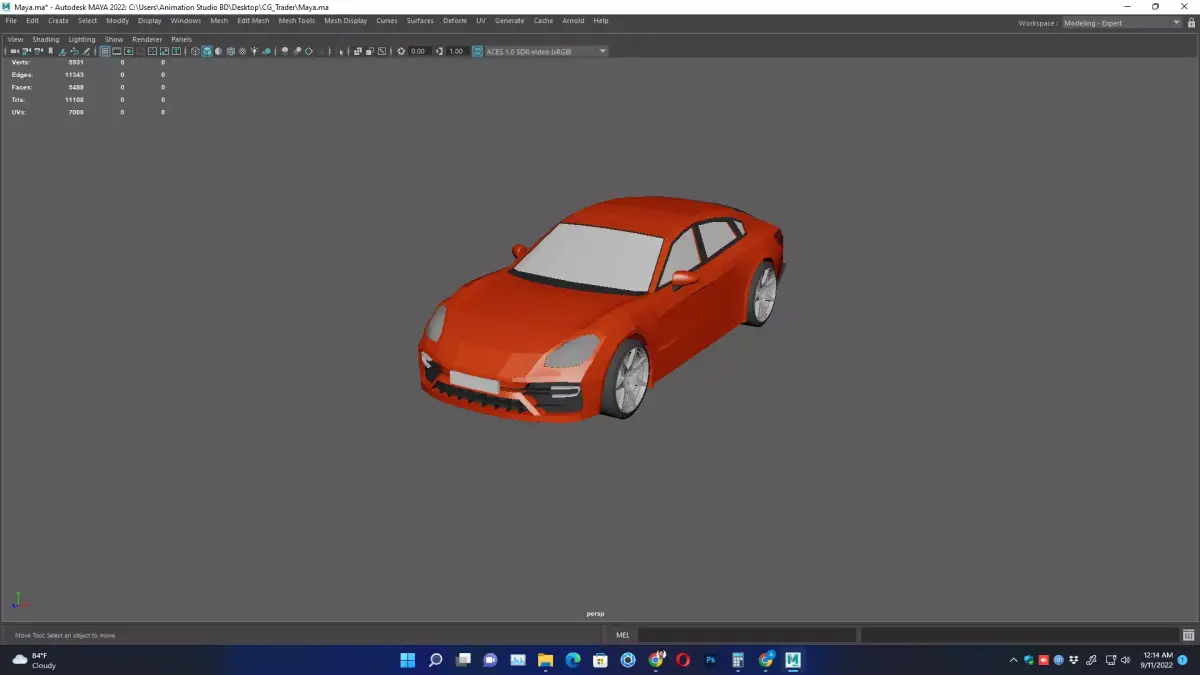
Task: Click the Grease Pencil icon
Action: click(86, 51)
